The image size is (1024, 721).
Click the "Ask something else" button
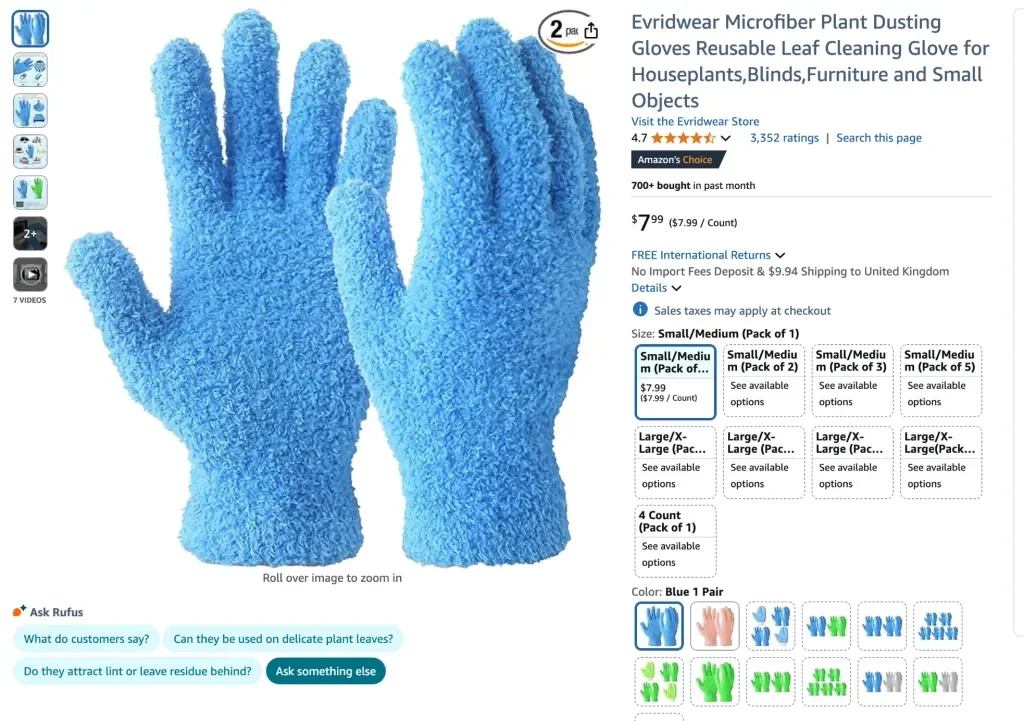pyautogui.click(x=325, y=671)
